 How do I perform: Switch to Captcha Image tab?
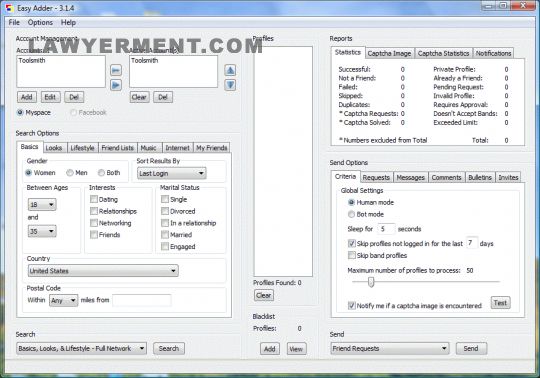coord(390,53)
